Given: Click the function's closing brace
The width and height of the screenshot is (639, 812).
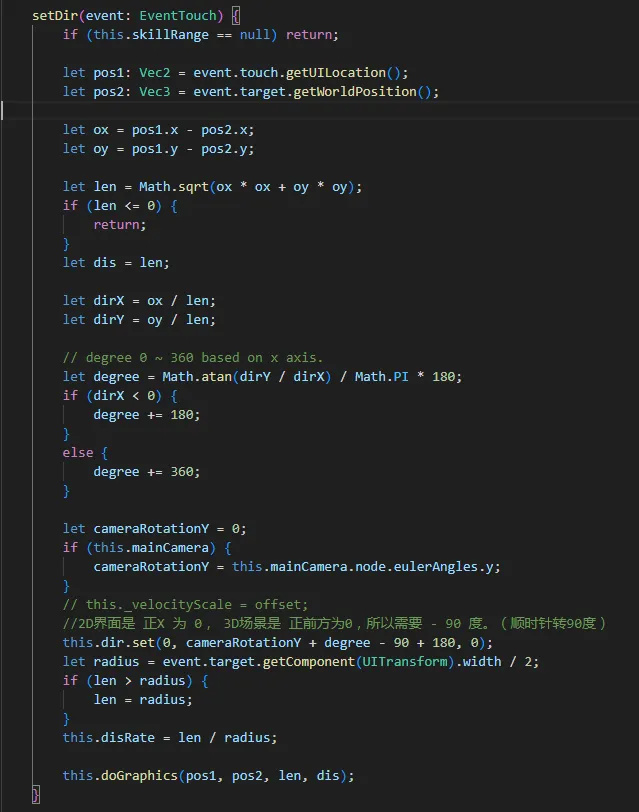Looking at the screenshot, I should point(36,794).
